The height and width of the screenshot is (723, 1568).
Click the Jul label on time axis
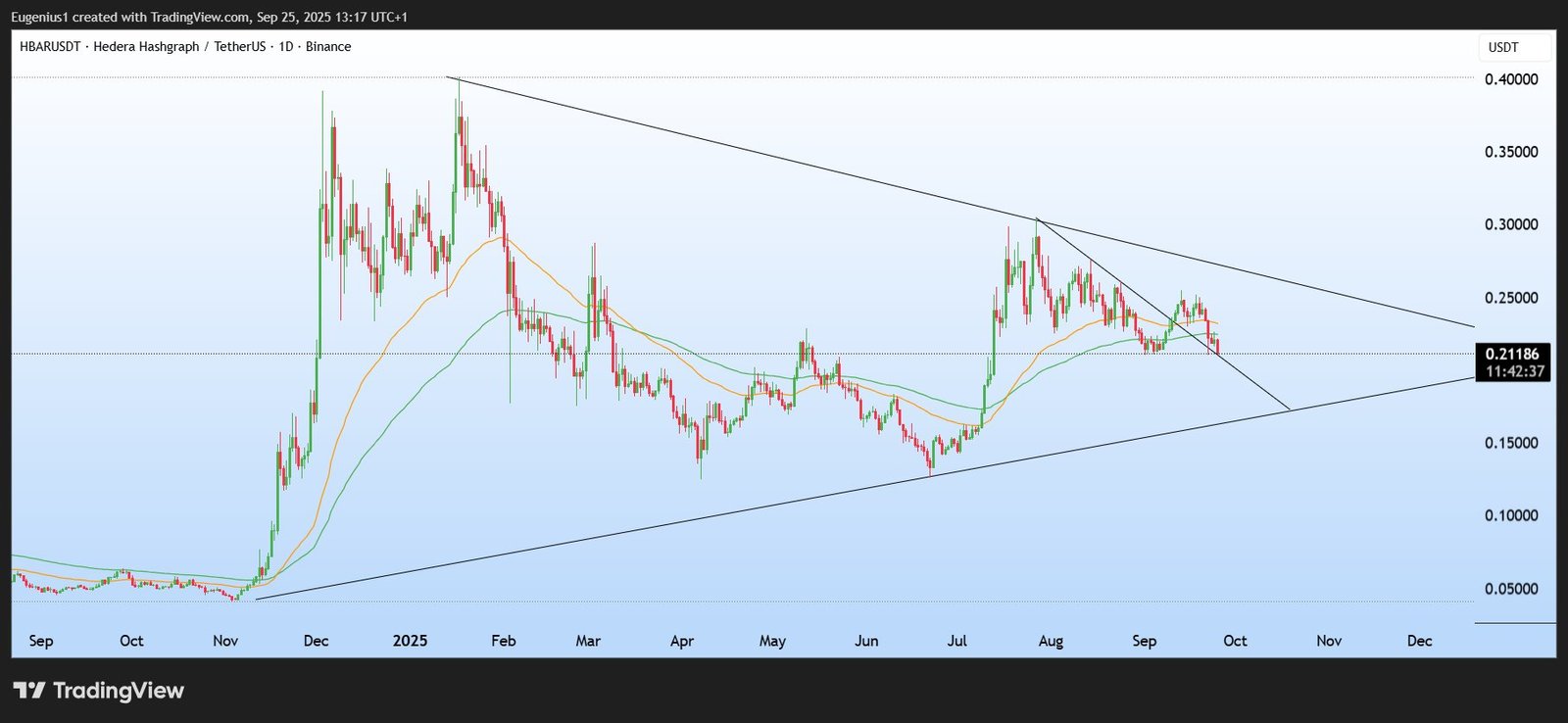[x=956, y=641]
